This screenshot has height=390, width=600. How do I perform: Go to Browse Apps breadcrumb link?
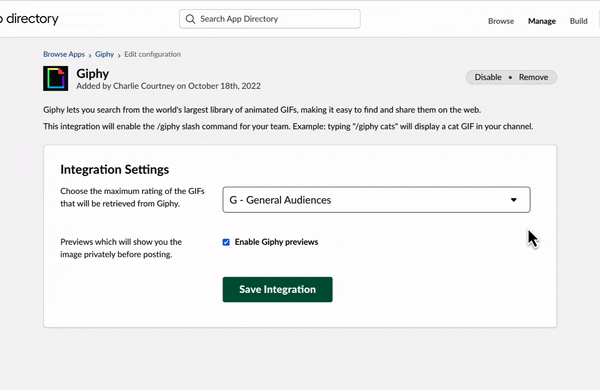tap(64, 54)
